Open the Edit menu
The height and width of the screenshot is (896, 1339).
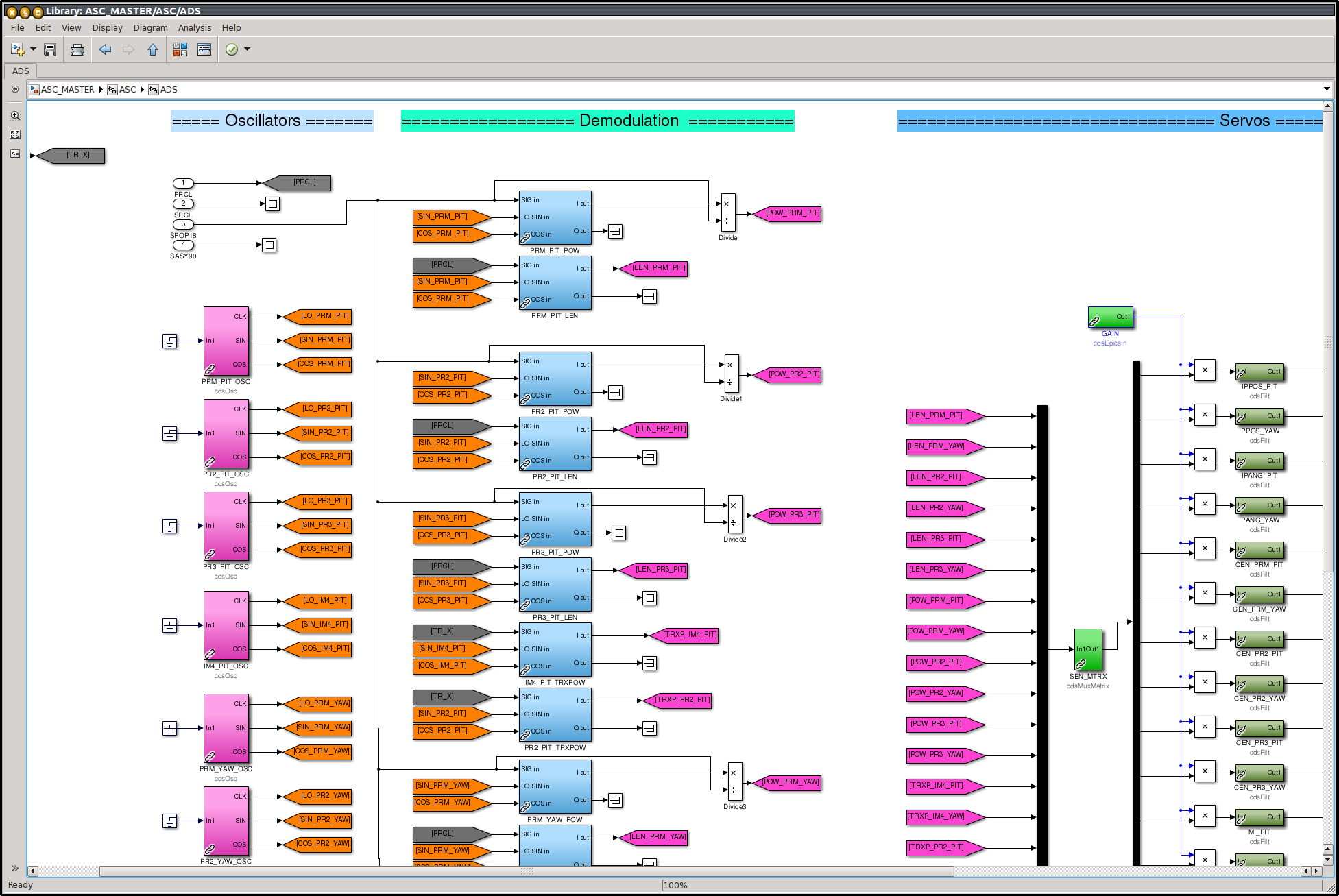tap(43, 28)
